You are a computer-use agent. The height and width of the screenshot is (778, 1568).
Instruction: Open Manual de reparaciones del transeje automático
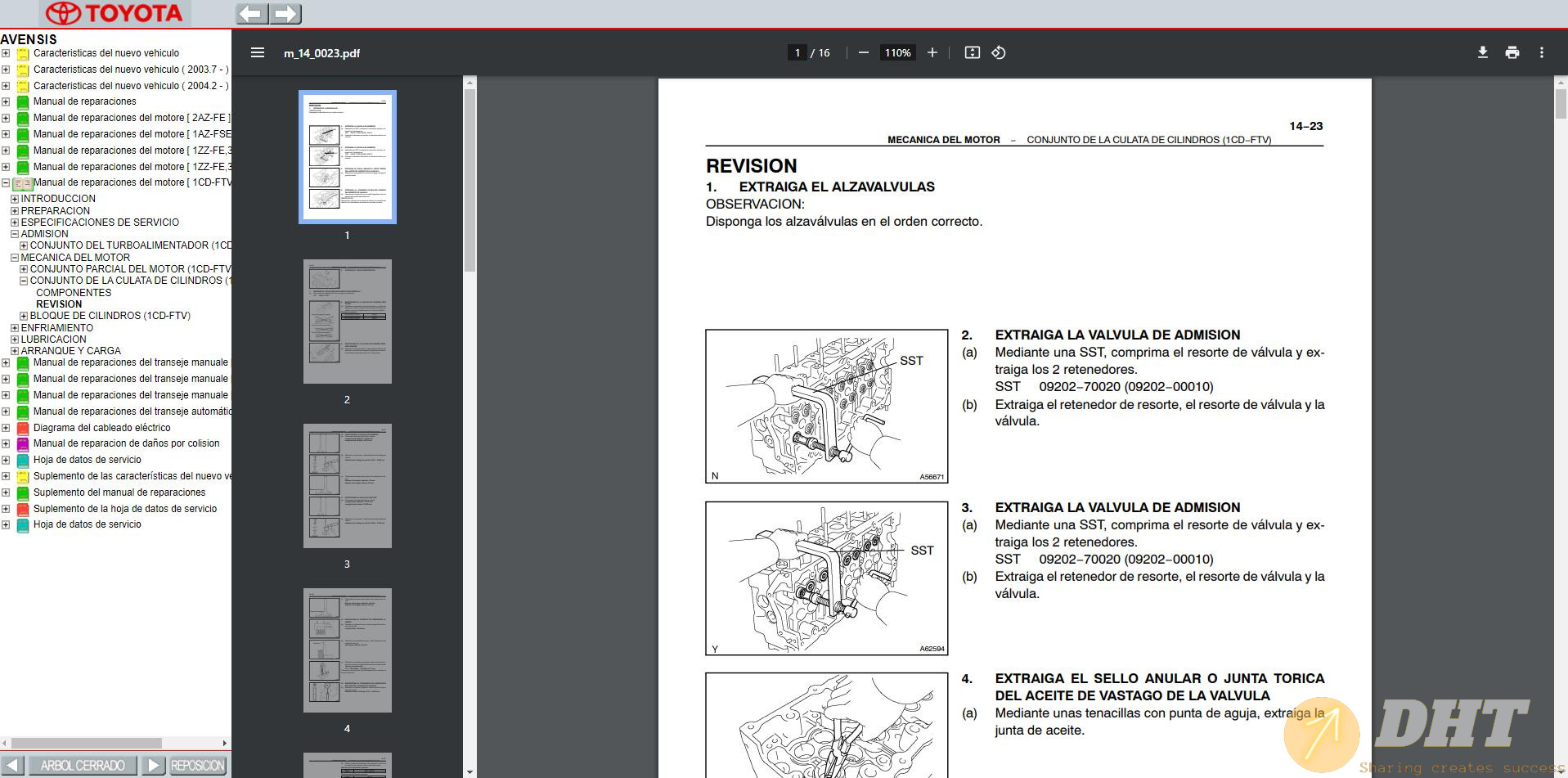[132, 411]
